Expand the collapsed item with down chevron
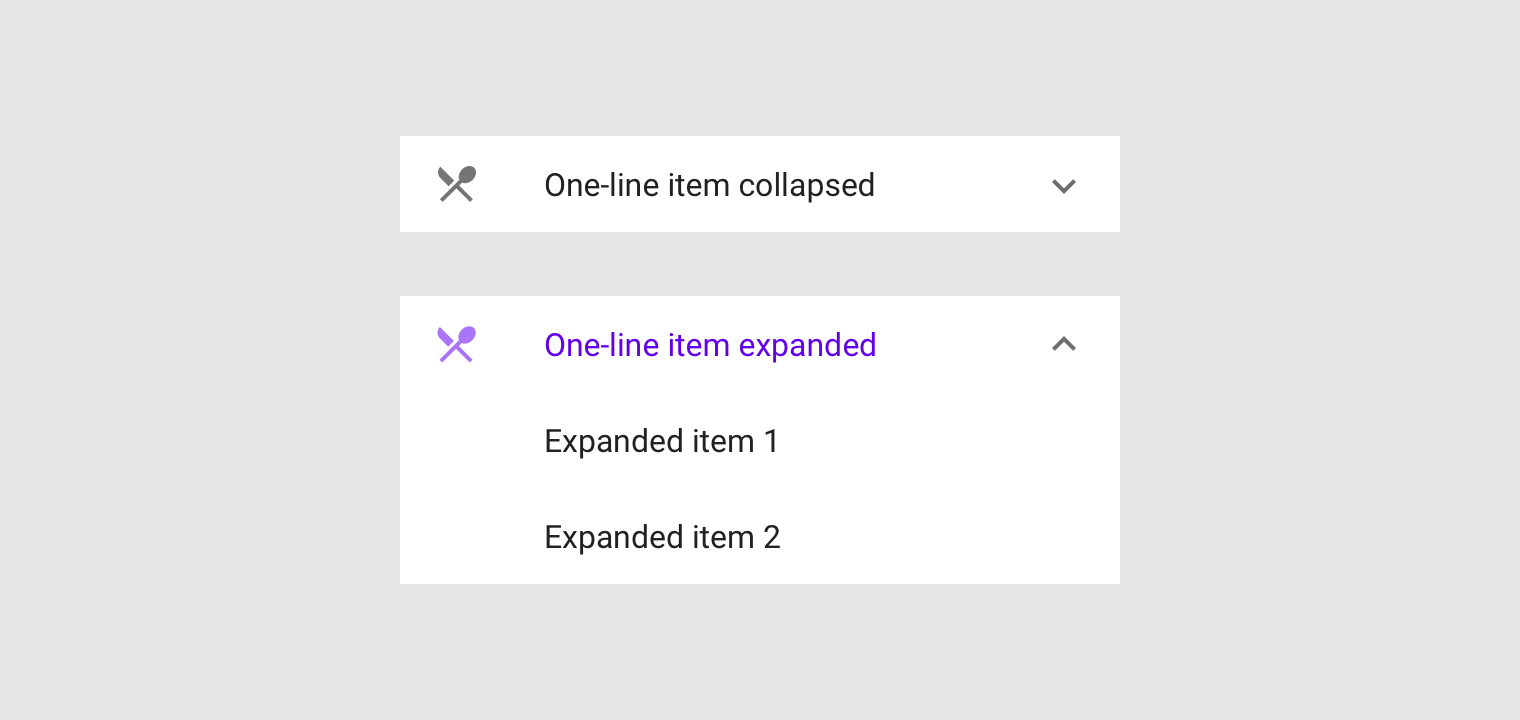Image resolution: width=1520 pixels, height=720 pixels. coord(1064,186)
